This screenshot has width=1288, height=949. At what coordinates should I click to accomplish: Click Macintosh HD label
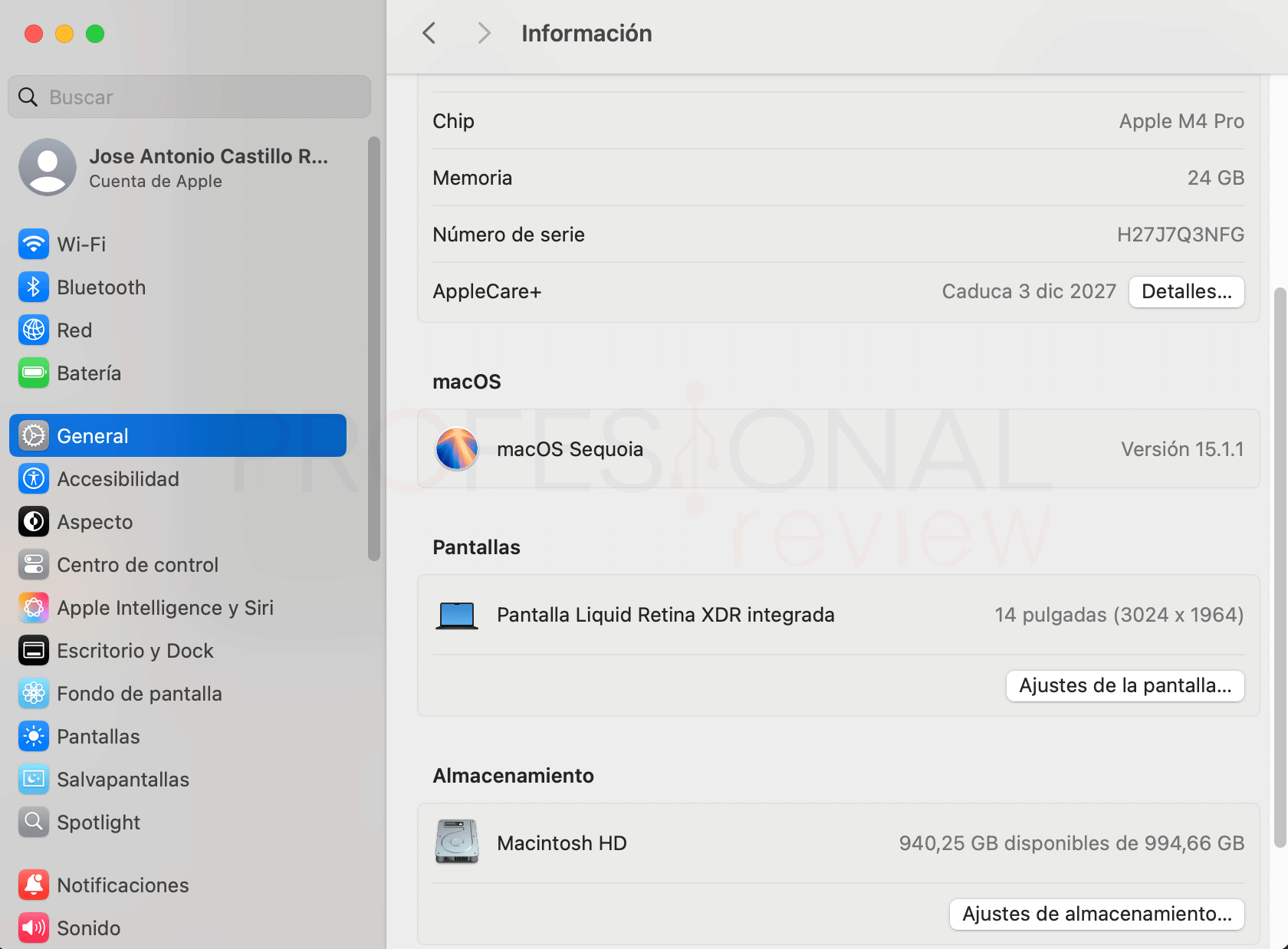(562, 843)
